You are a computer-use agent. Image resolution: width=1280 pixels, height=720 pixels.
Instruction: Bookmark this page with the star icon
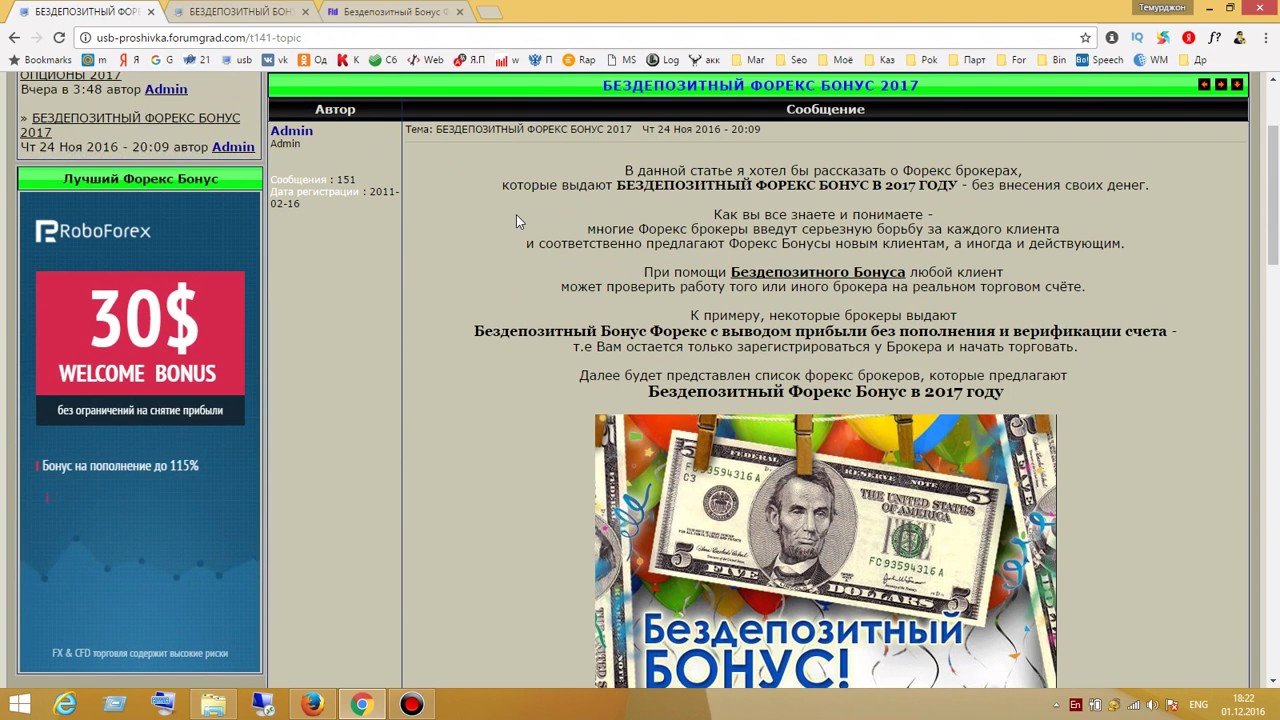pyautogui.click(x=1085, y=38)
